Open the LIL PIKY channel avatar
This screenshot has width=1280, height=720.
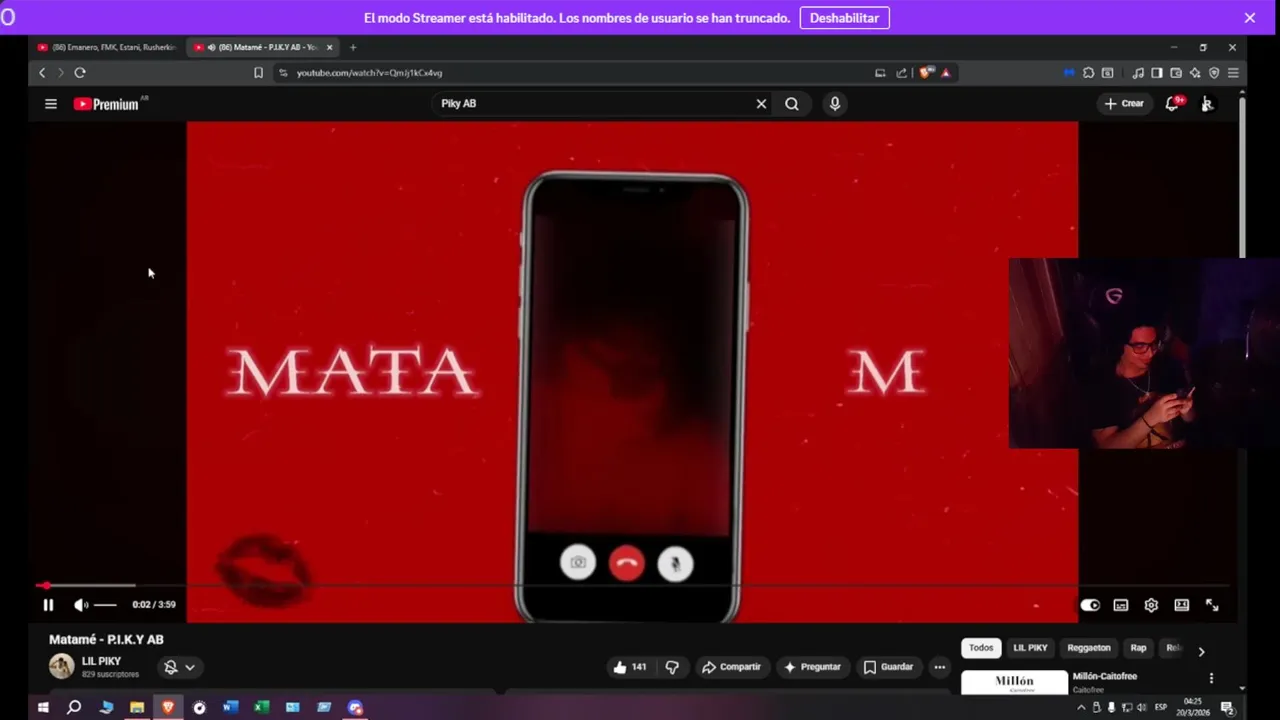click(62, 667)
